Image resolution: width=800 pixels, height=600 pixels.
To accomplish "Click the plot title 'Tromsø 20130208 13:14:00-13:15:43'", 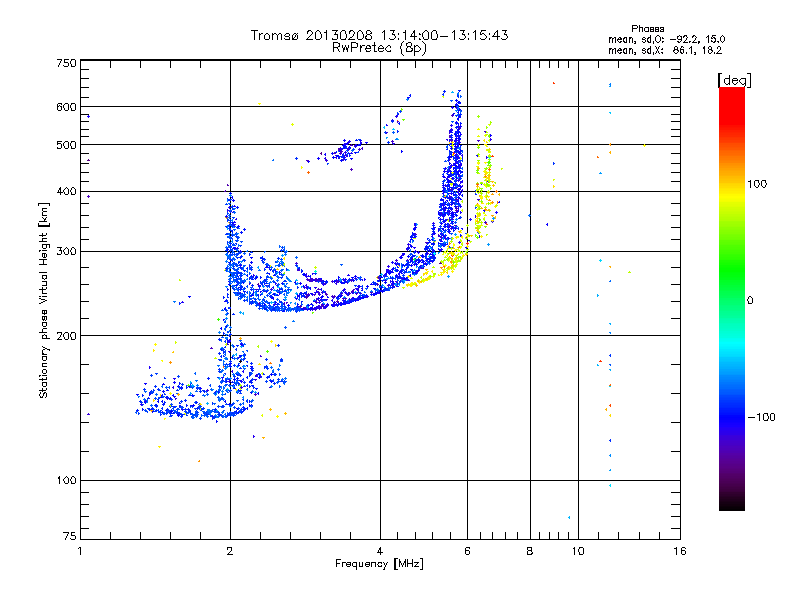I will (x=379, y=35).
